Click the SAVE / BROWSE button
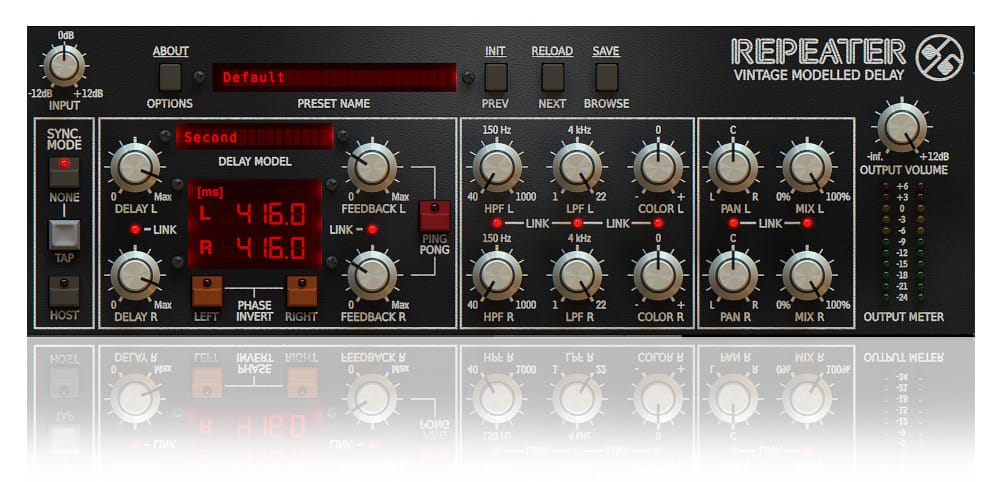The image size is (1000, 482). (x=607, y=77)
